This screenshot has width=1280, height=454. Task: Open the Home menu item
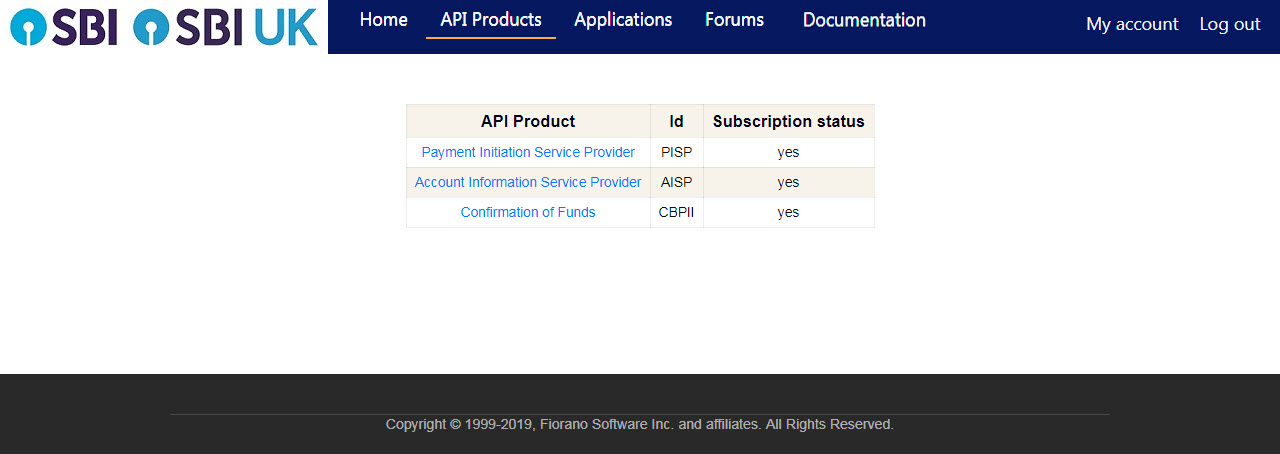coord(384,20)
